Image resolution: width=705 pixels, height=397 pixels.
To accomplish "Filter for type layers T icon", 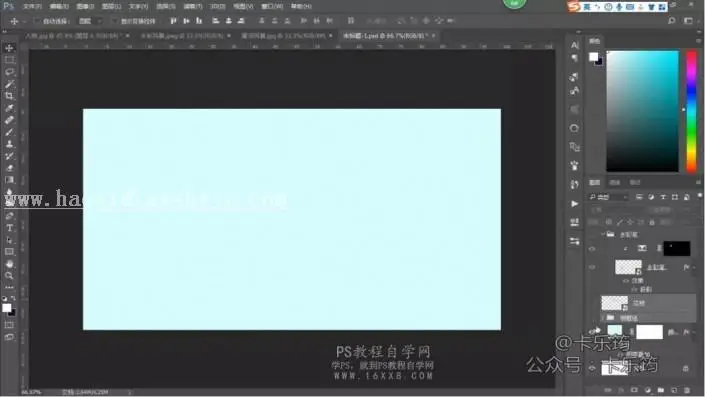I will click(x=663, y=197).
